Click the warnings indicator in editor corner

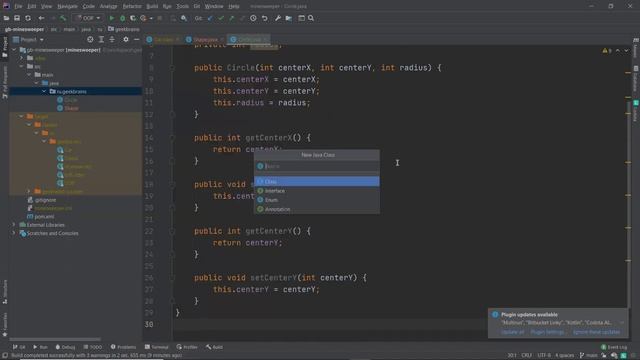pos(607,51)
